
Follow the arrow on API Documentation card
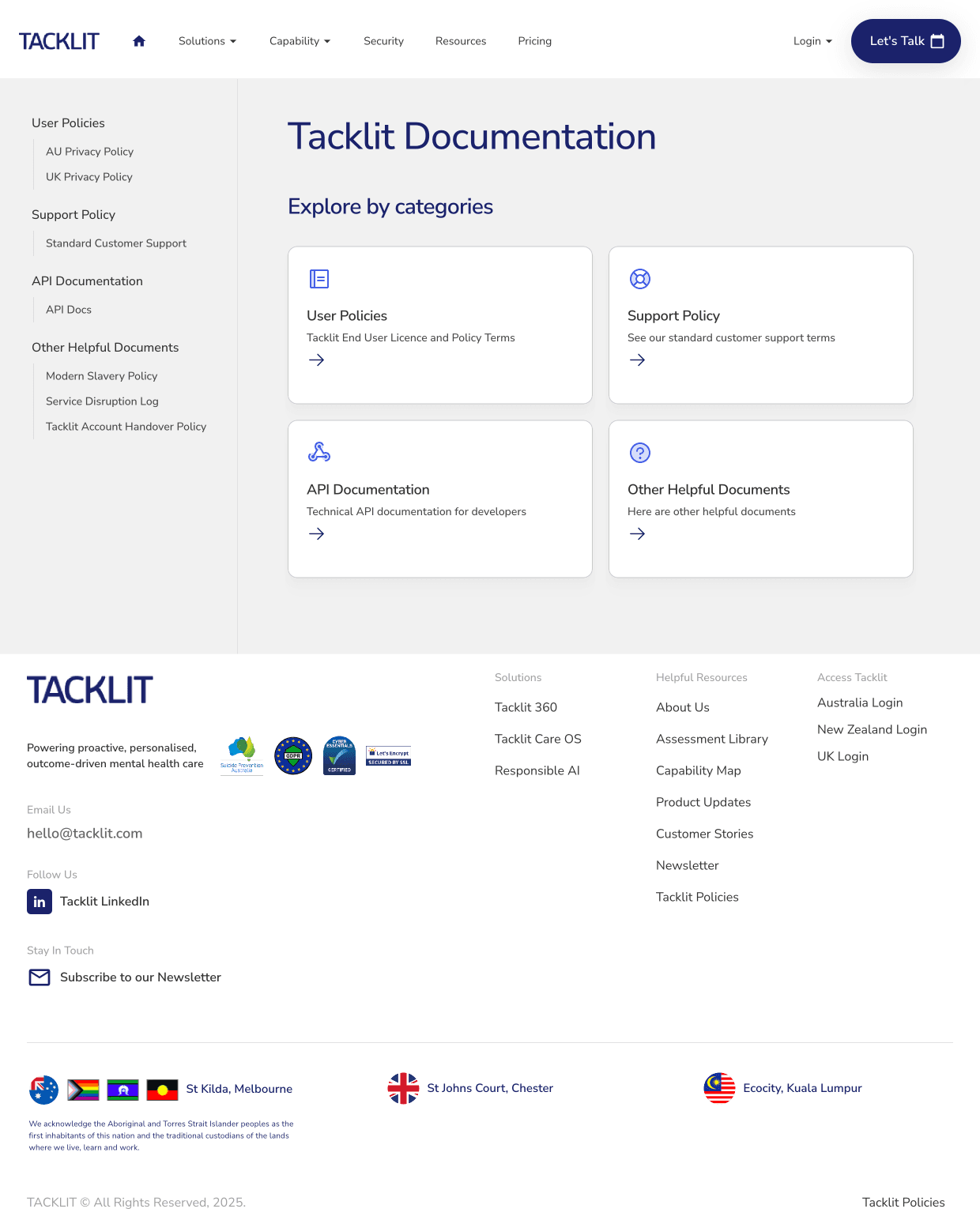tap(317, 534)
